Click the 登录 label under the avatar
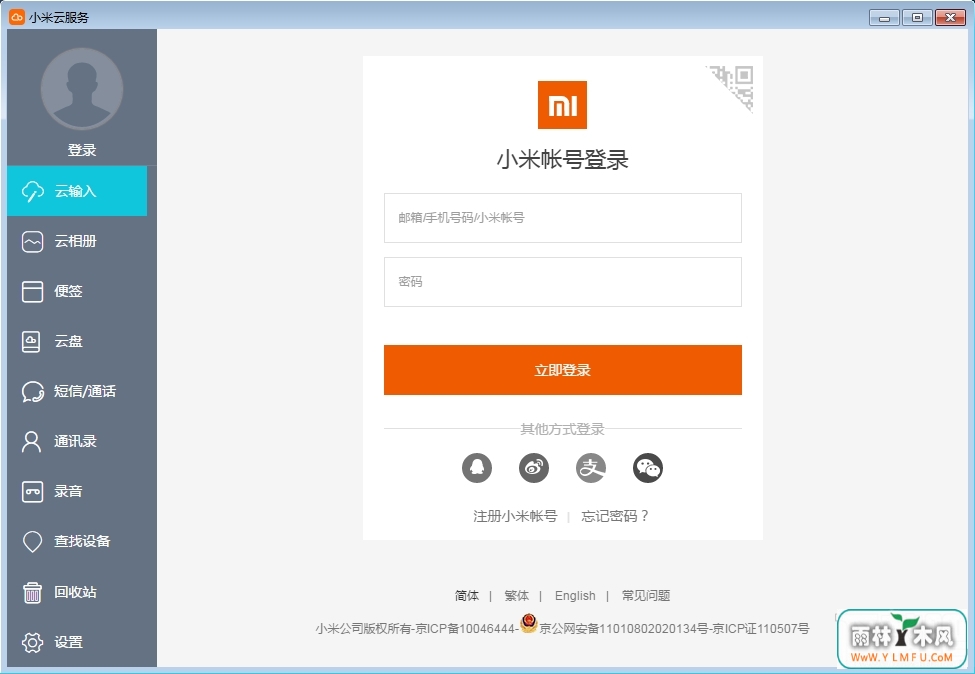 click(x=82, y=150)
